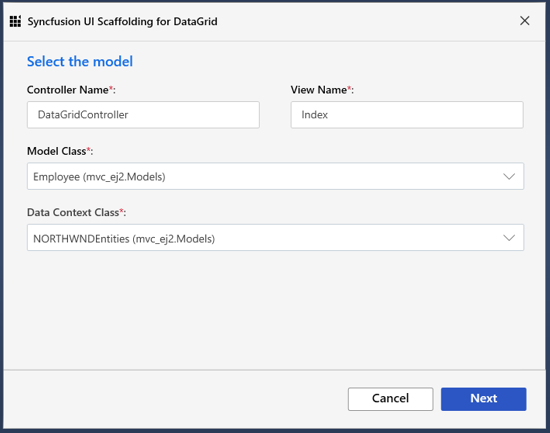The width and height of the screenshot is (550, 433).
Task: Click the dialog title 'Syncfusion UI Scaffolding for DataGrid'
Action: pos(122,21)
